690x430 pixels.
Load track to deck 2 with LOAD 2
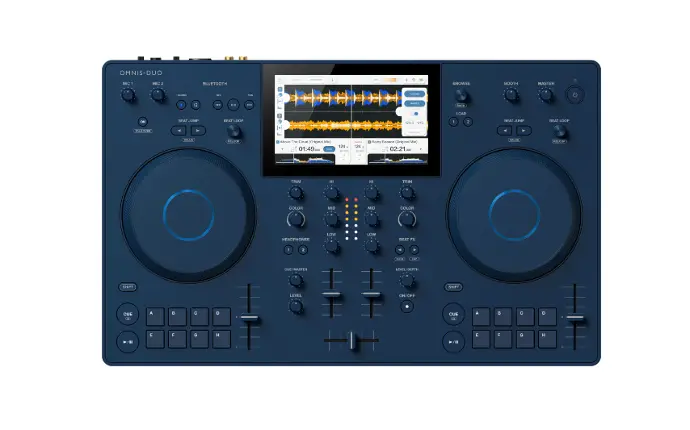[468, 122]
